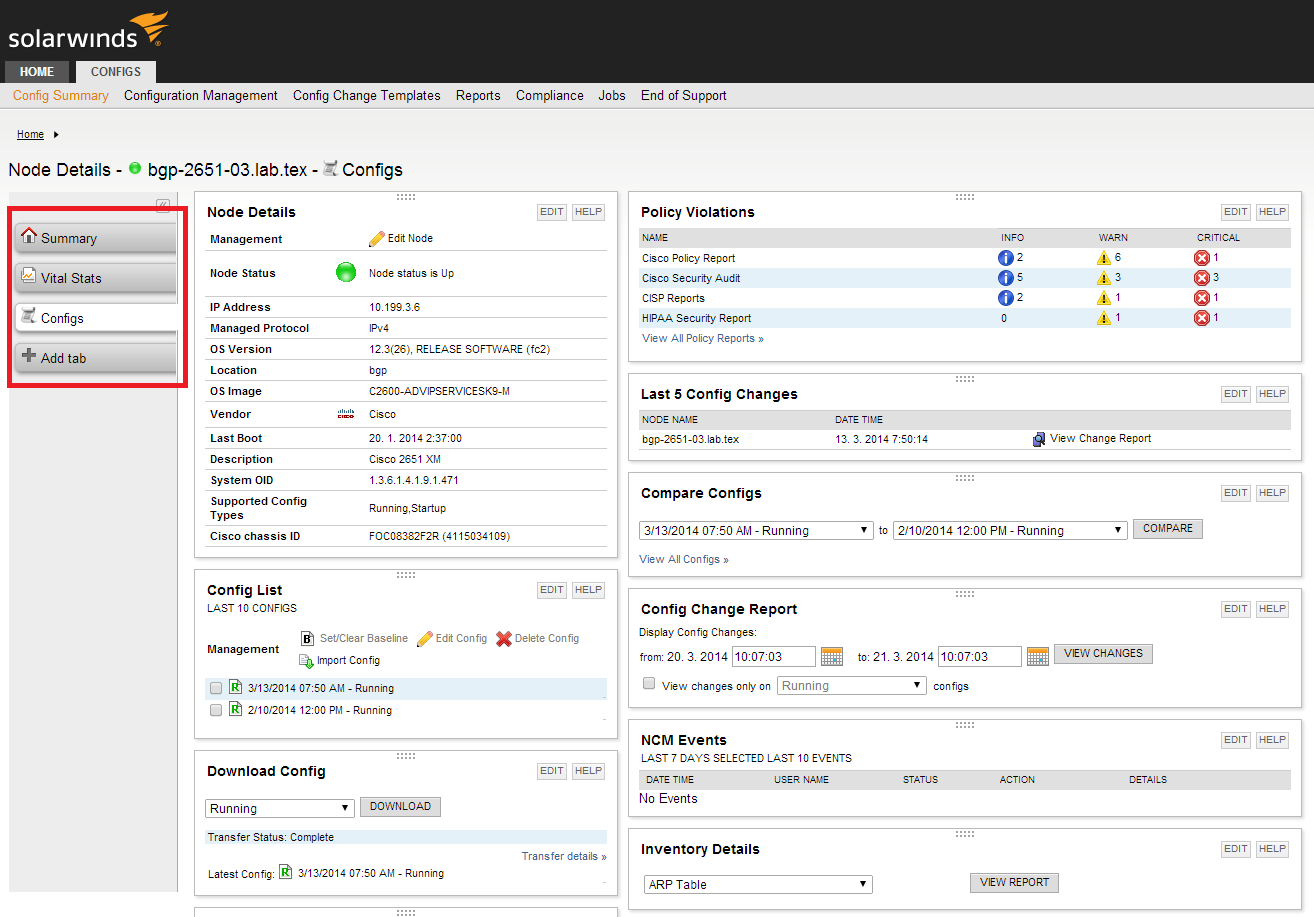1314x917 pixels.
Task: Click the running-config icon for 2/10/2014 12:00 PM in Config List
Action: 235,709
